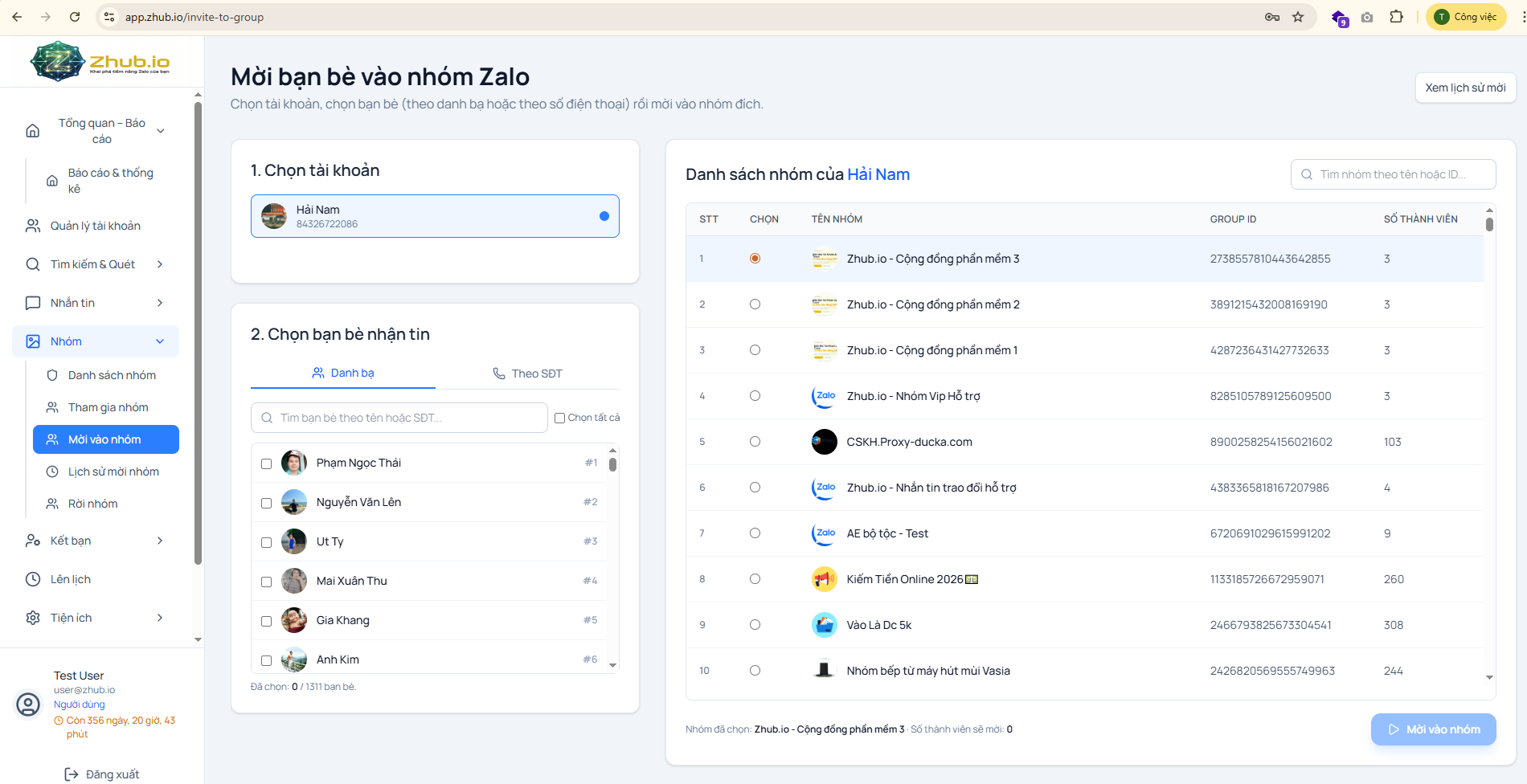This screenshot has width=1527, height=784.
Task: Tick the checkbox for Phạm Ngọc Thái
Action: 267,463
